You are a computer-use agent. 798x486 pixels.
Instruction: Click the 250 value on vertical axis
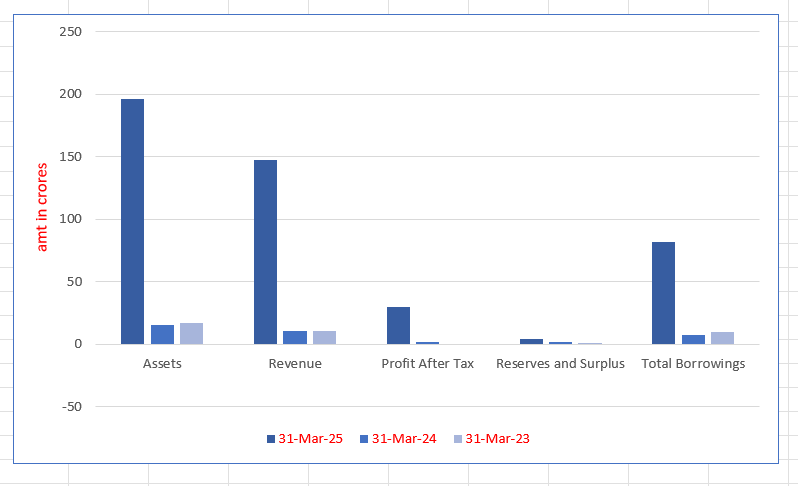point(69,32)
